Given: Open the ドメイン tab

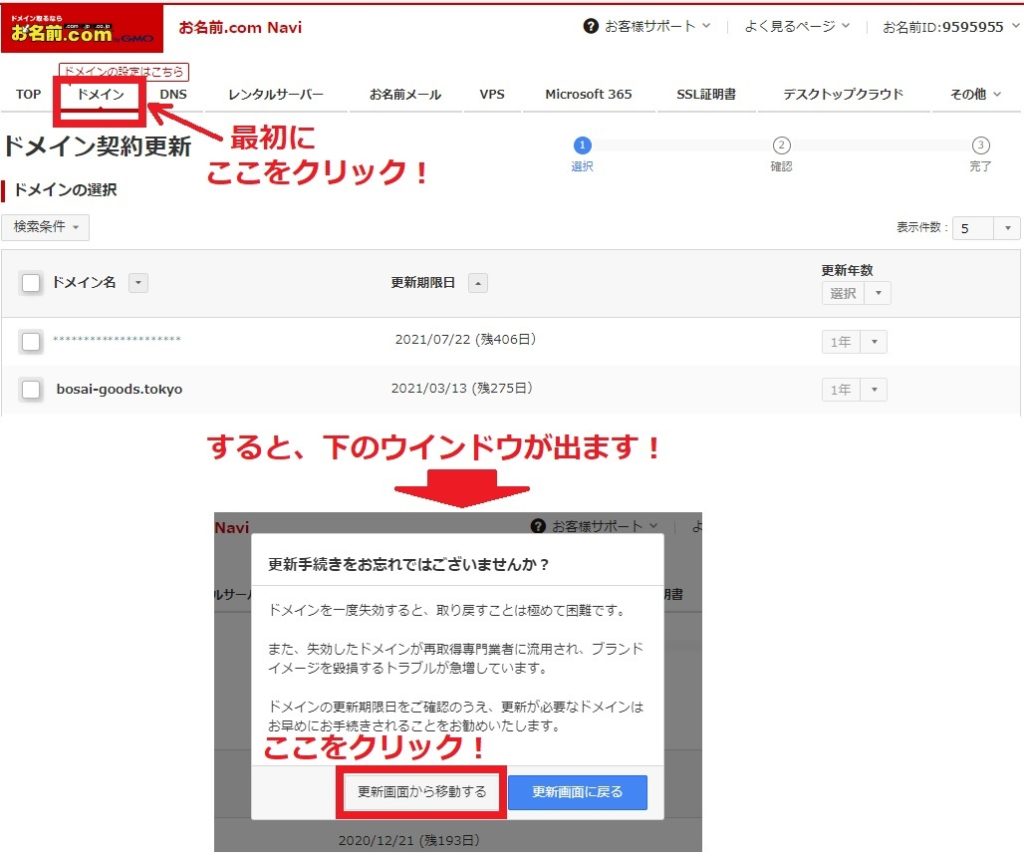Looking at the screenshot, I should tap(100, 94).
